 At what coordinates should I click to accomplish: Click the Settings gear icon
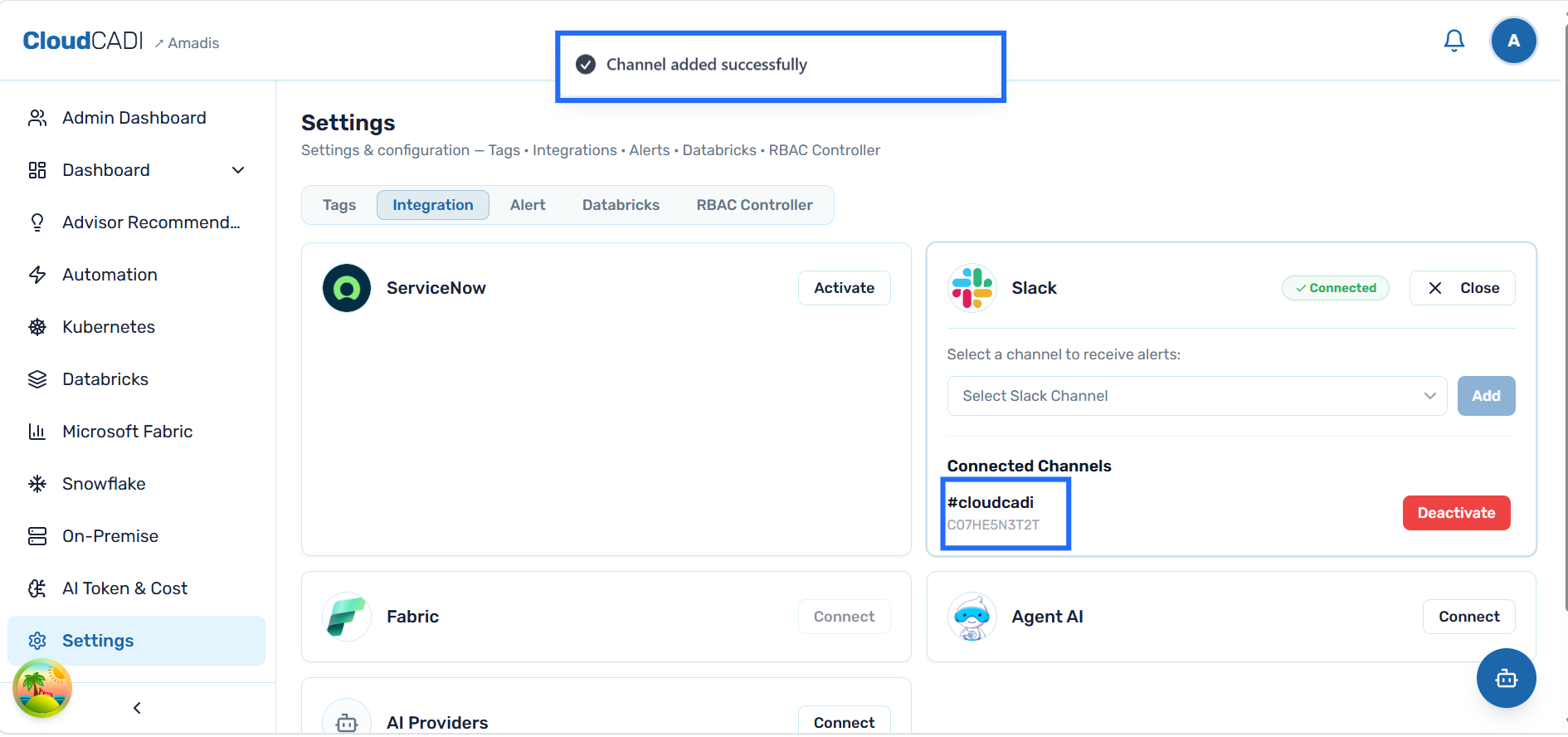[37, 641]
